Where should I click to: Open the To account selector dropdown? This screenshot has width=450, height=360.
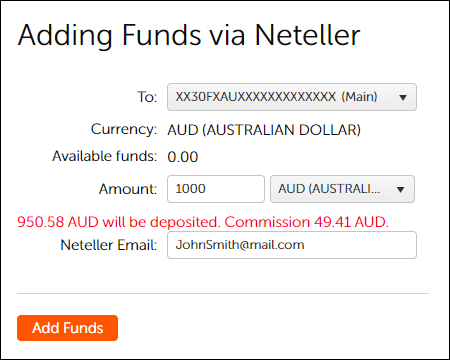coord(292,97)
